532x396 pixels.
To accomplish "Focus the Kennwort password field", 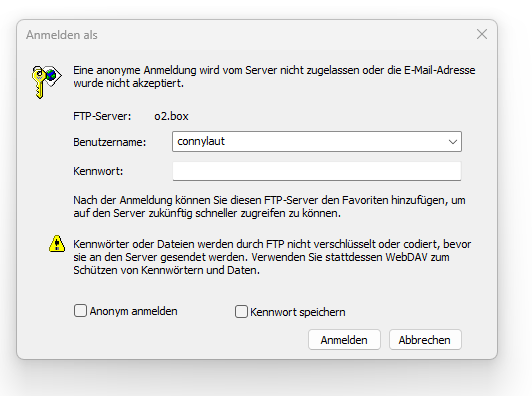I will pyautogui.click(x=317, y=171).
